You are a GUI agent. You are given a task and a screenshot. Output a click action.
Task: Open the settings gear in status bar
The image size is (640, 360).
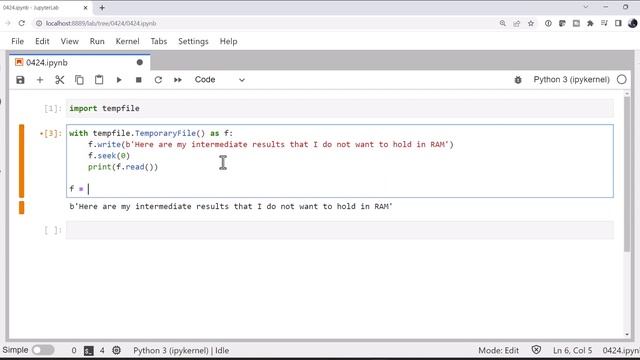coord(116,350)
